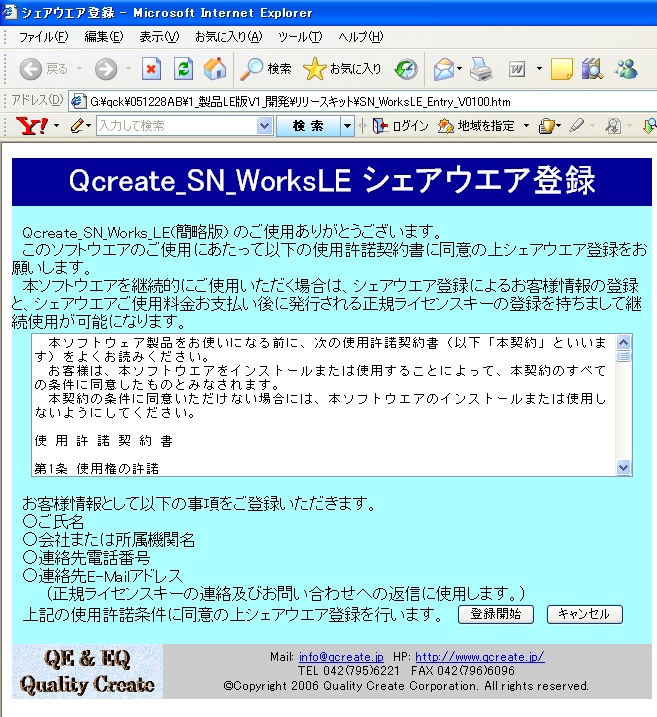The height and width of the screenshot is (717, 657).
Task: Click the Copyright 2006 Quality Create Corporation line
Action: pos(406,686)
